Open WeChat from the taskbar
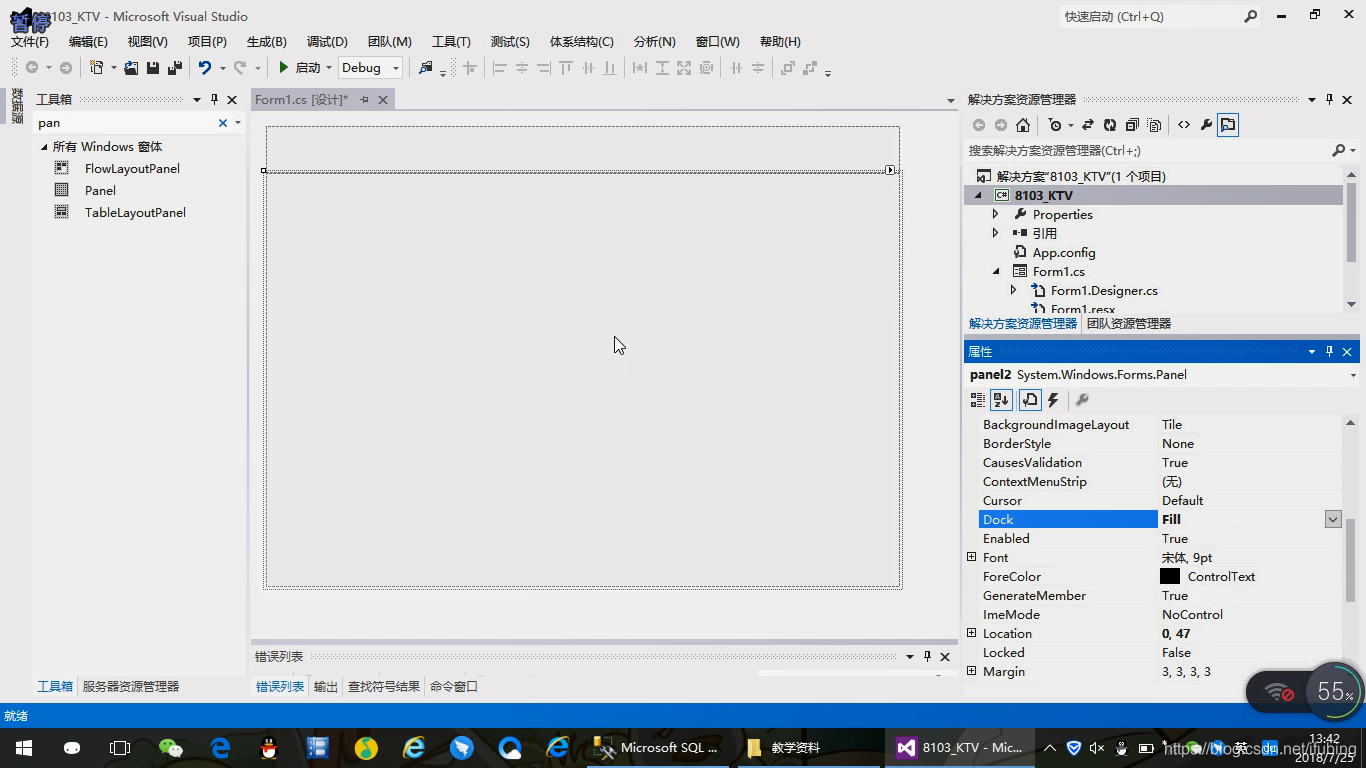 point(171,747)
